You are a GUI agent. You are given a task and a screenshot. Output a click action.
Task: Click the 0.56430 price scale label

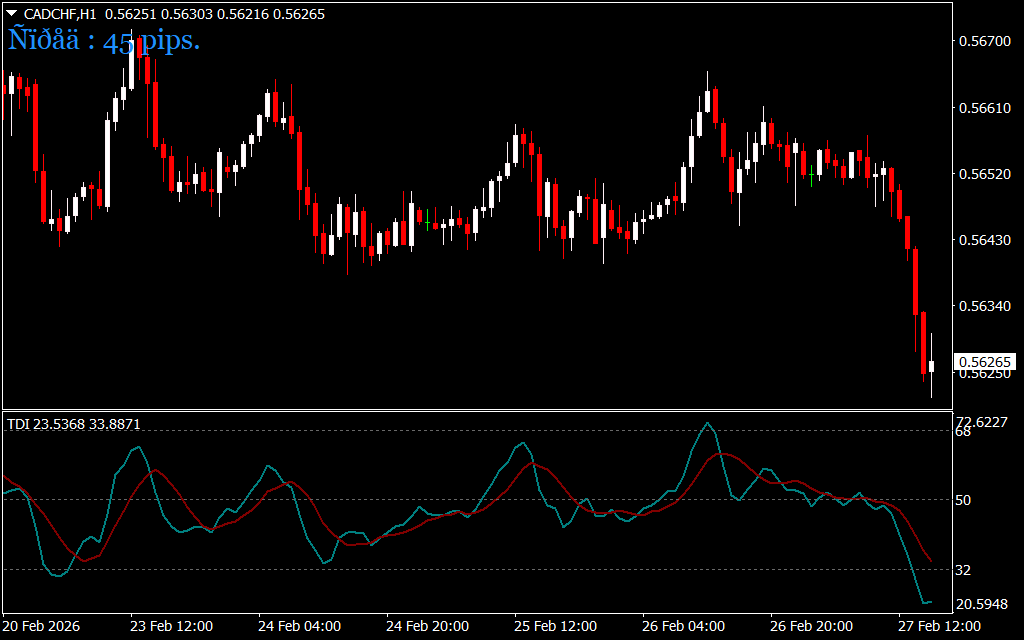pyautogui.click(x=983, y=240)
